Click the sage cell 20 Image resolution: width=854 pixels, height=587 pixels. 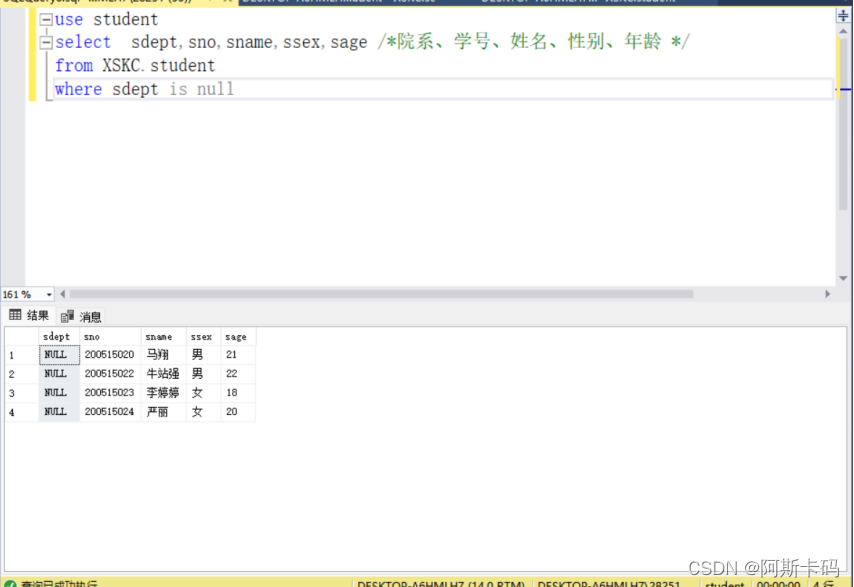tap(238, 412)
